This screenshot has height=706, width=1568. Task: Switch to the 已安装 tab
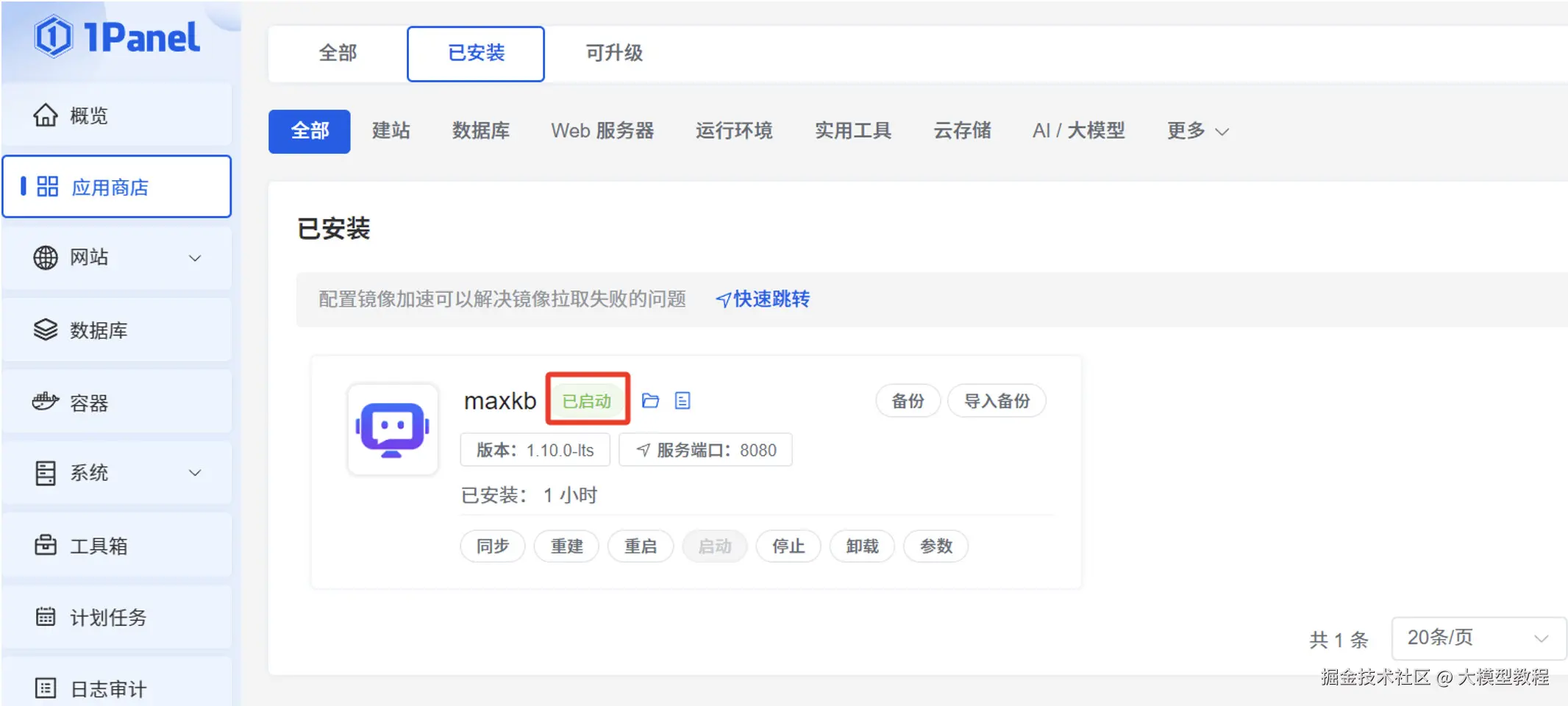[x=476, y=54]
